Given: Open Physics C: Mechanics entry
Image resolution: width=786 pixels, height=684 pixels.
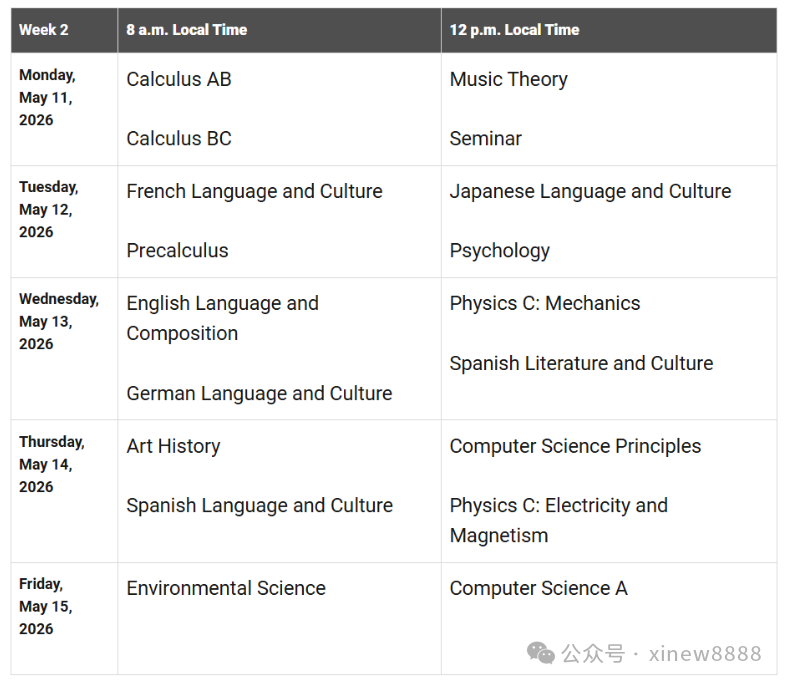Looking at the screenshot, I should pyautogui.click(x=544, y=304).
